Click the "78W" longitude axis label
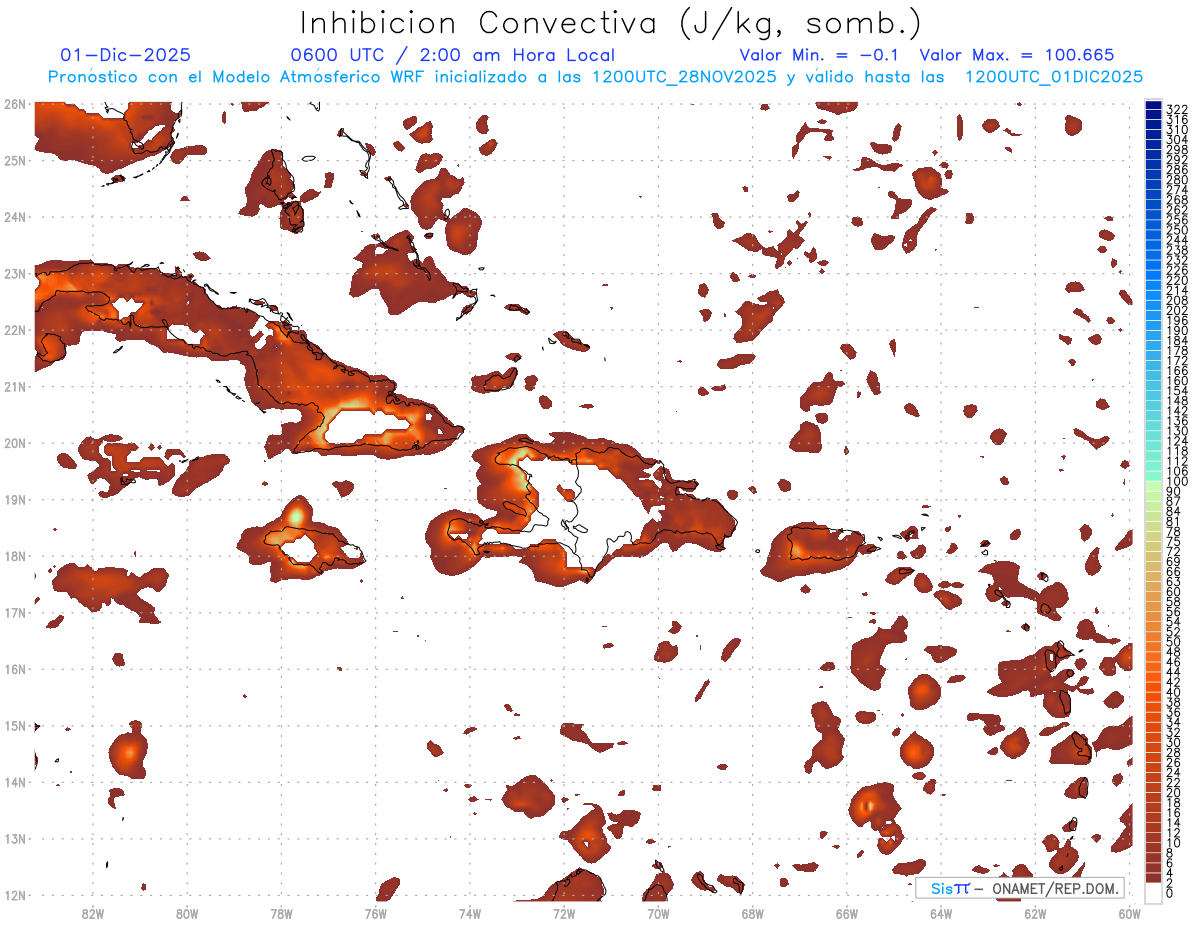Screen dimensions: 1200x927 pyautogui.click(x=281, y=913)
